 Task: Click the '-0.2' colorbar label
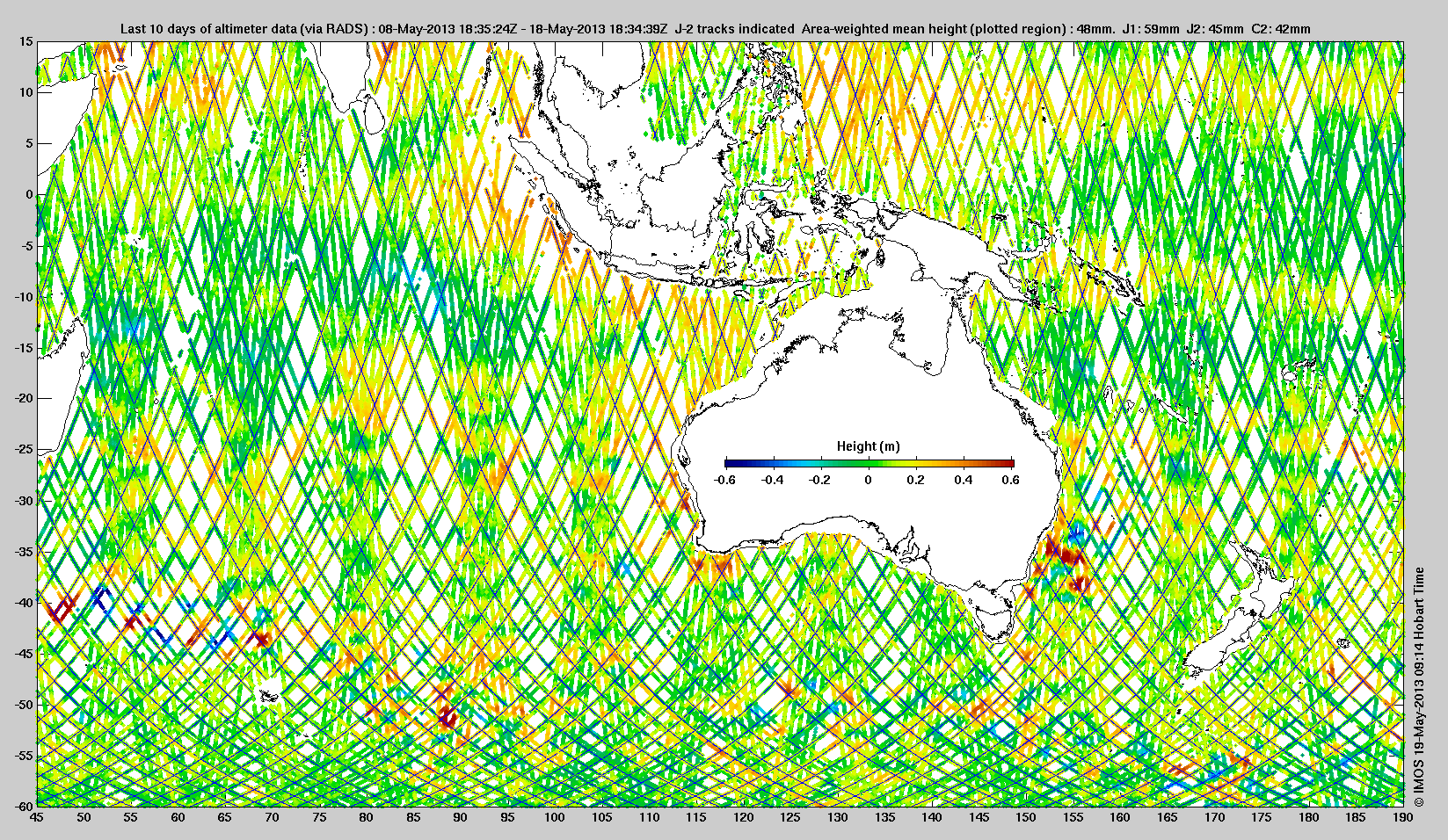point(820,480)
